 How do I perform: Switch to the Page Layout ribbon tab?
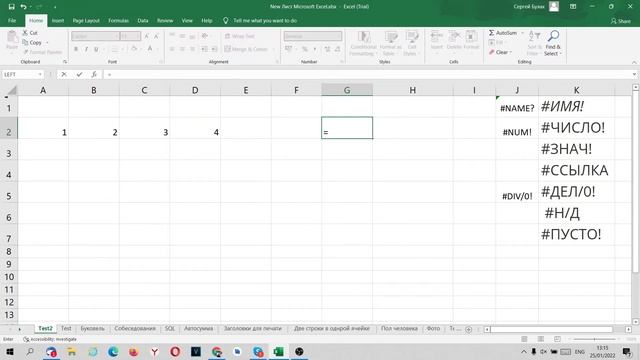86,20
